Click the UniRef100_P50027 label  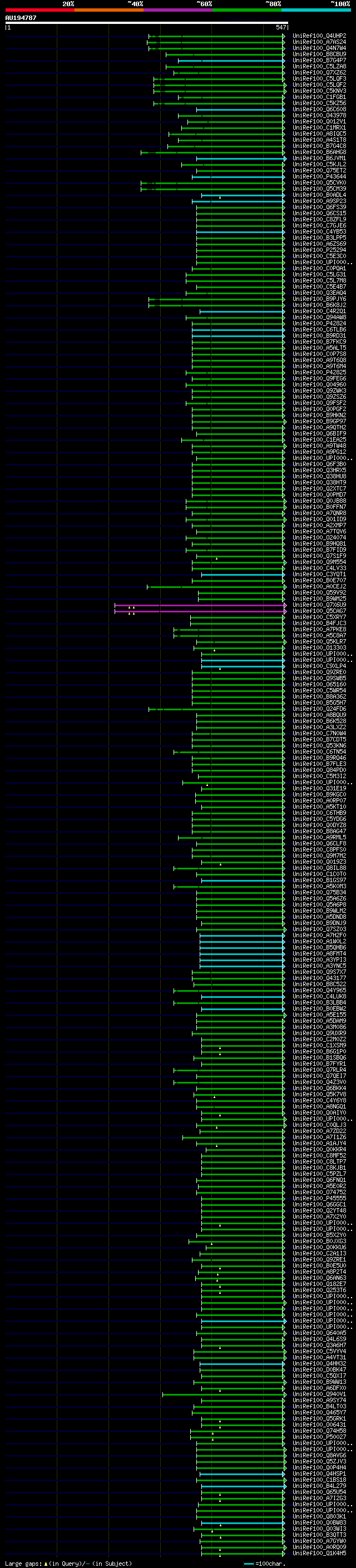(319, 1437)
